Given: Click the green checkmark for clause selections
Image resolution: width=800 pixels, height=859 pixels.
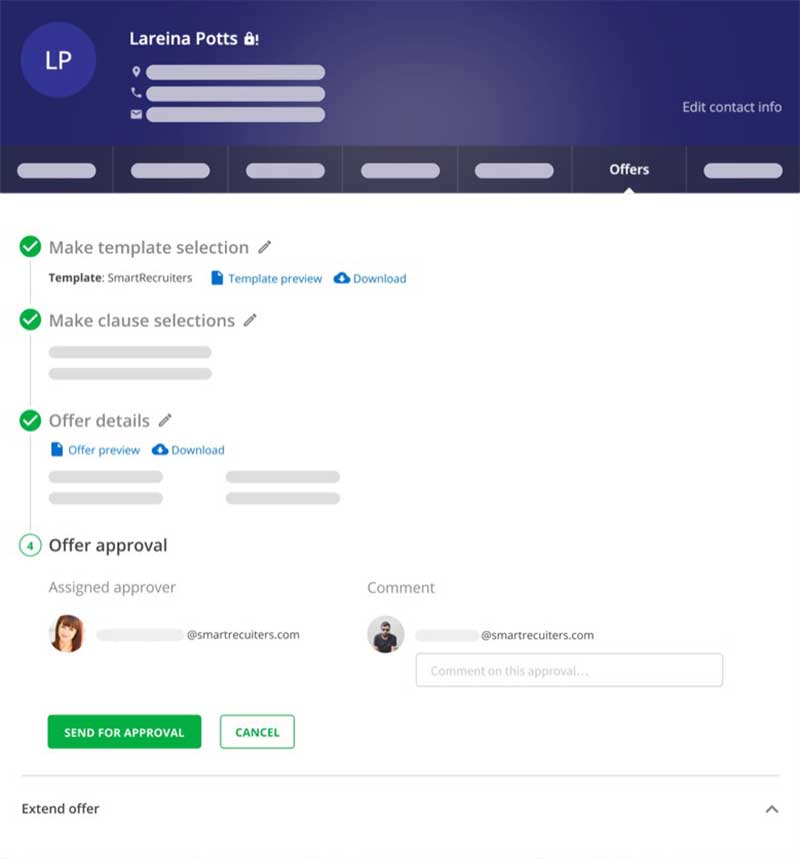Looking at the screenshot, I should [x=30, y=319].
